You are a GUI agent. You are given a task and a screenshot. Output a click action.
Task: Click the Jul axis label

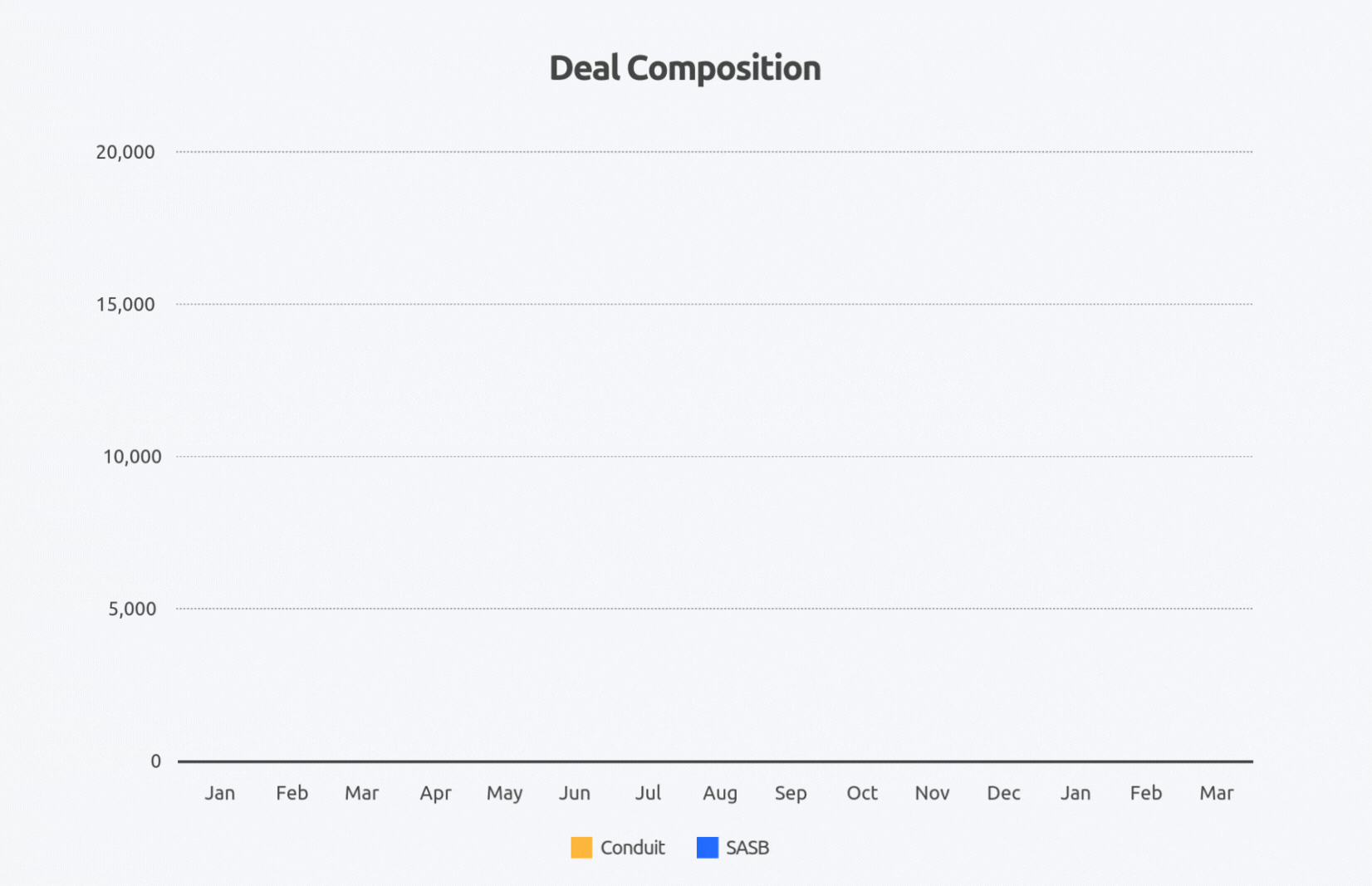point(648,793)
